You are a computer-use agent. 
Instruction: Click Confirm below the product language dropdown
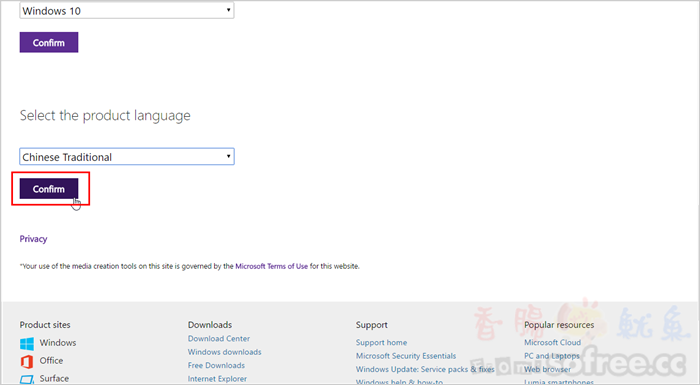click(49, 189)
